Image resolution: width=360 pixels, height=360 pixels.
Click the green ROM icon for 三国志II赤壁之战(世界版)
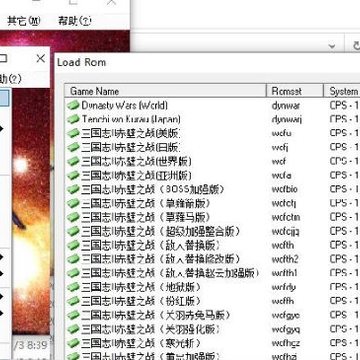click(73, 161)
